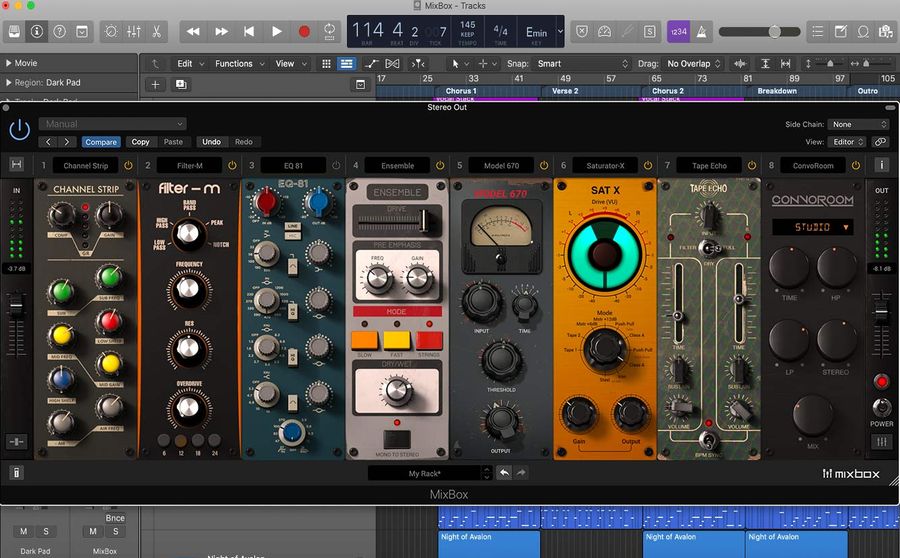Viewport: 900px width, 558px height.
Task: Click the Copy button
Action: click(x=140, y=142)
